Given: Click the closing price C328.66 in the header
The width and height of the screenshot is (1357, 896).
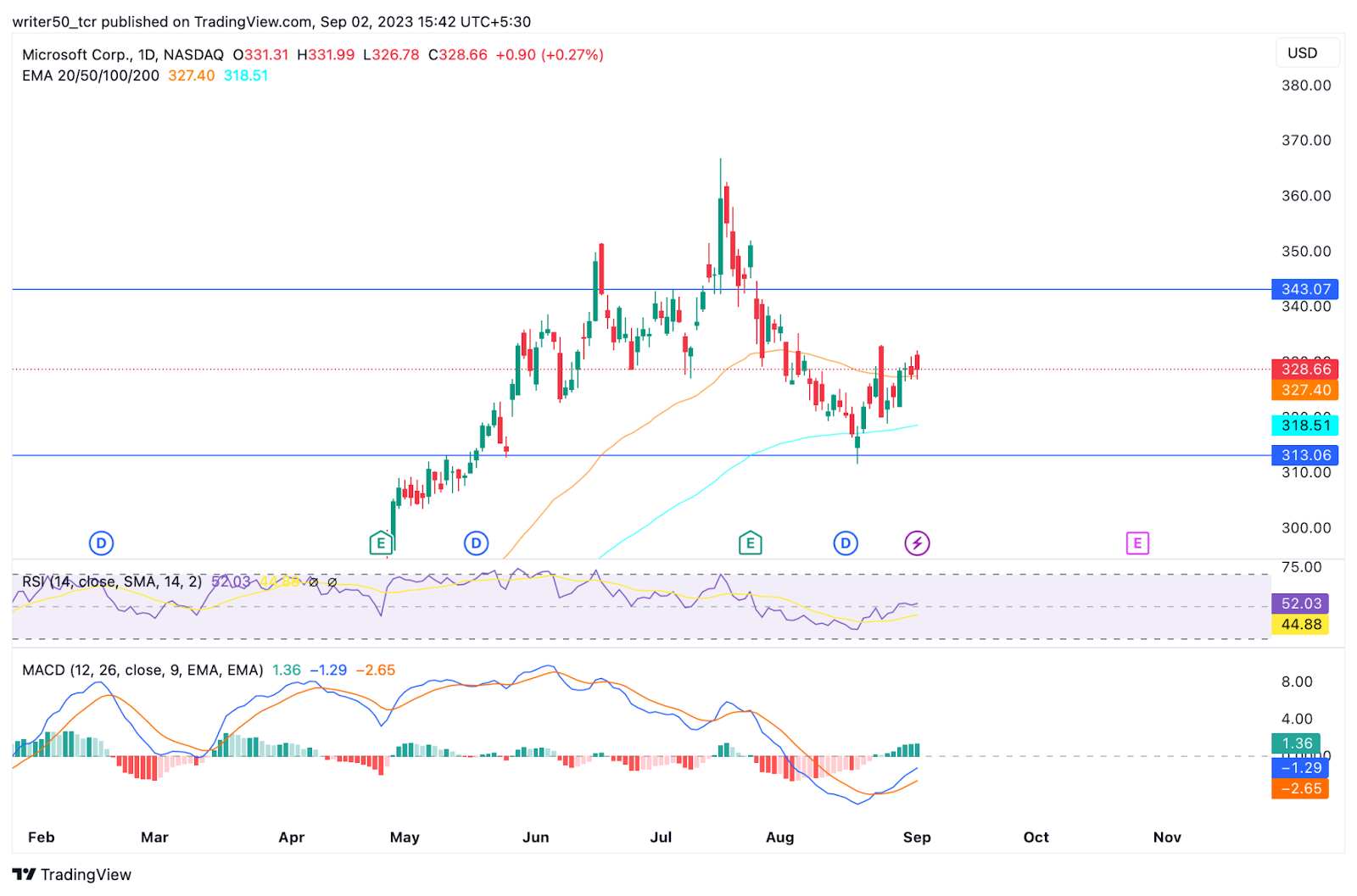Looking at the screenshot, I should coord(458,54).
